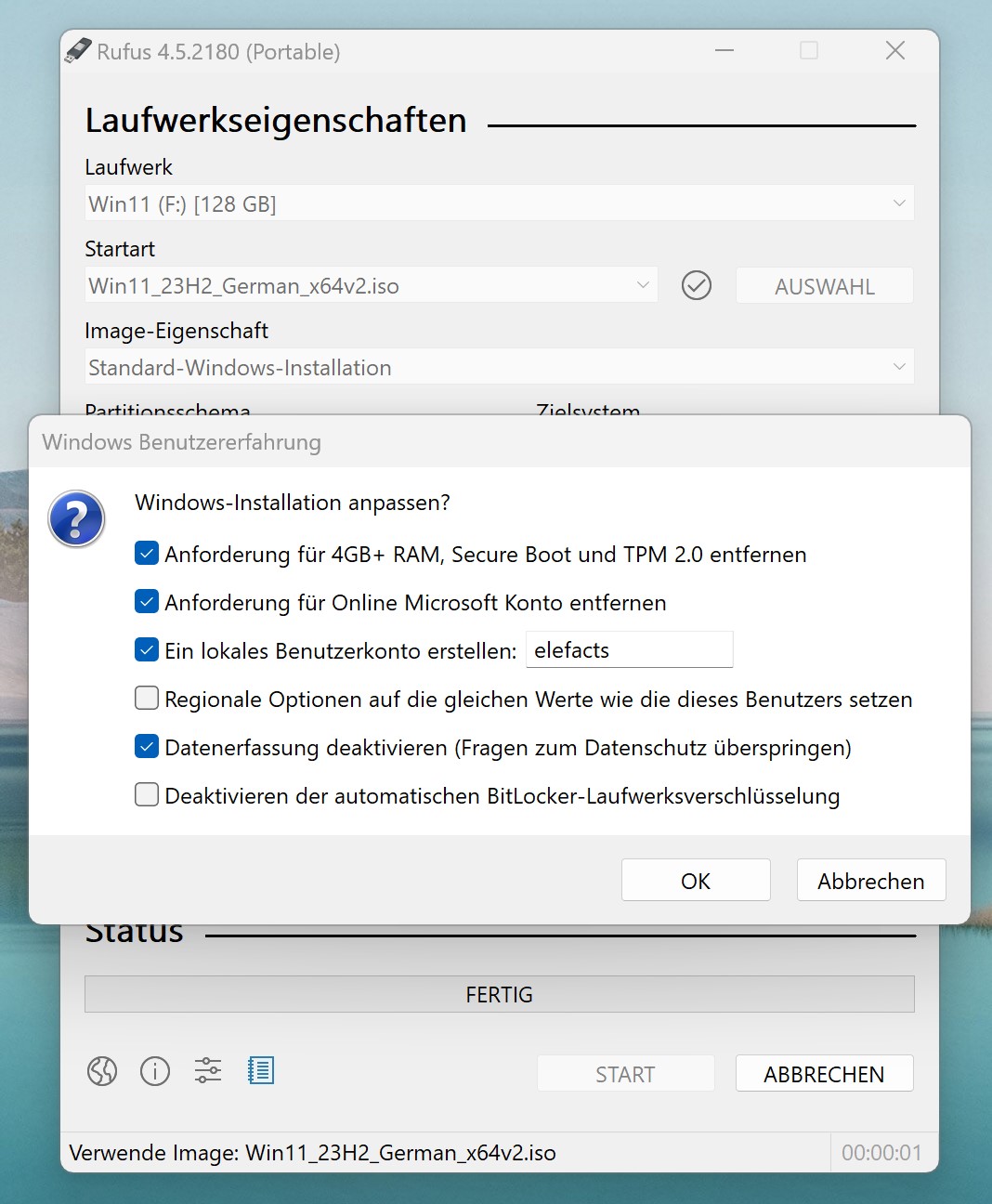Click the globe language icon
Viewport: 992px width, 1204px height.
point(102,1071)
